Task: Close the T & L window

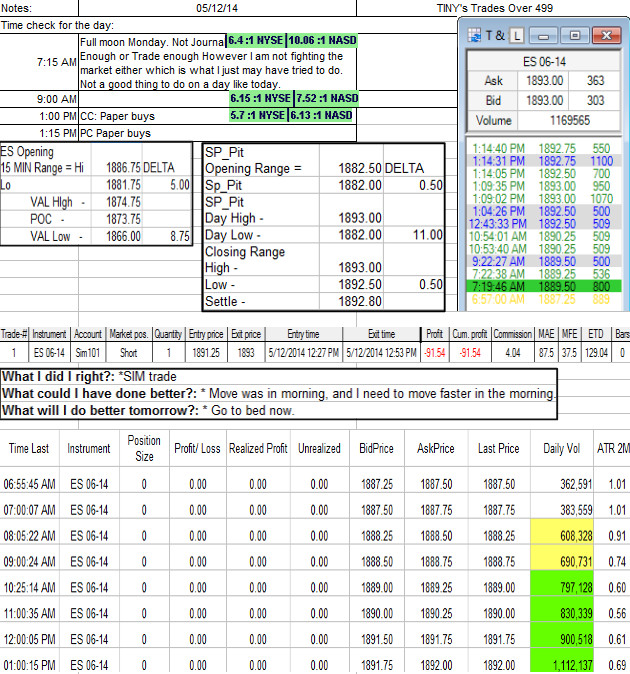Action: pyautogui.click(x=606, y=36)
